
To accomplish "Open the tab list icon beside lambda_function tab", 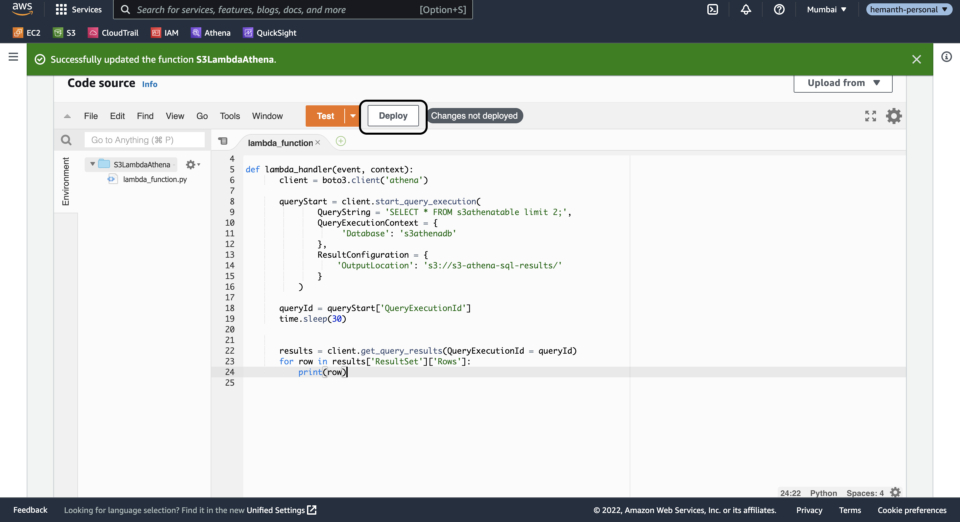I will 223,141.
